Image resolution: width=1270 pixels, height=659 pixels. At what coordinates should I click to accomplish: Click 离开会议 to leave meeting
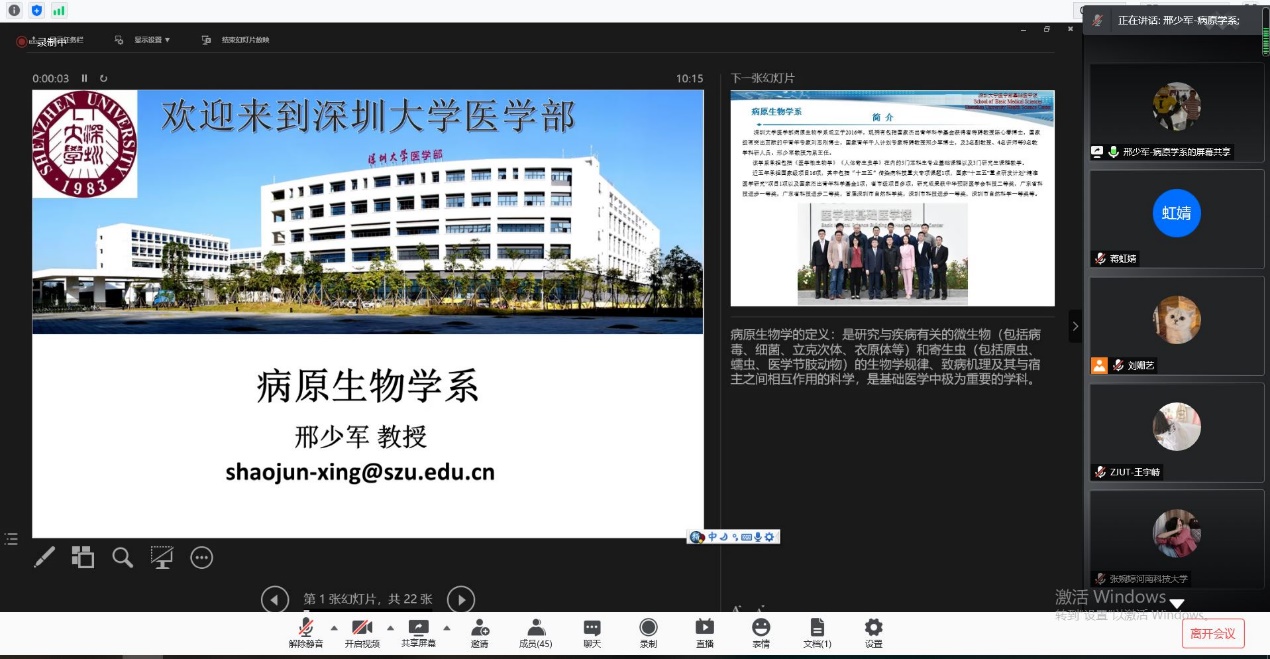[1214, 633]
